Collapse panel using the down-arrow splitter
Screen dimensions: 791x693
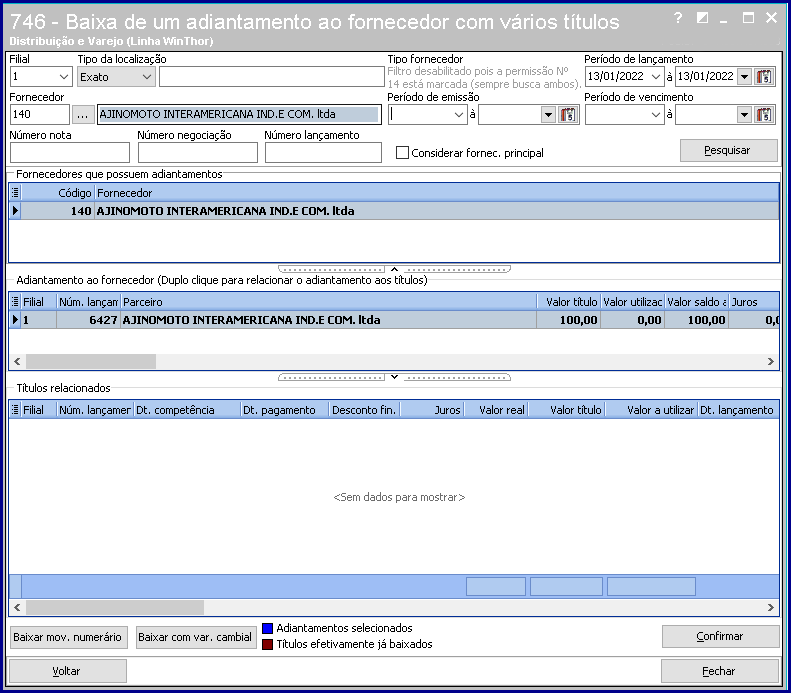click(x=394, y=377)
